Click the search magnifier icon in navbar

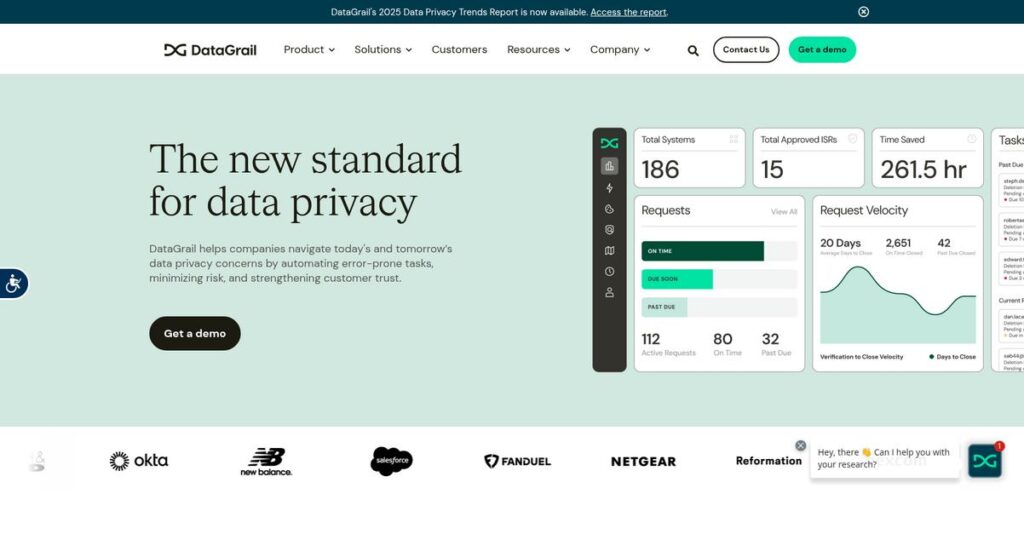tap(693, 50)
